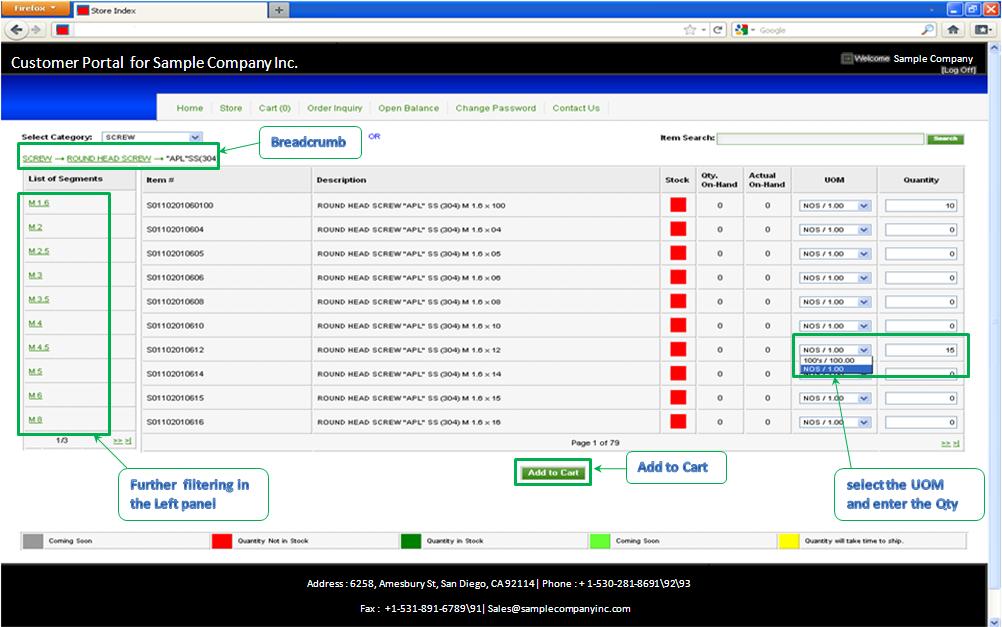This screenshot has width=1002, height=627.
Task: Open UOM dropdown for item S01102010610
Action: click(x=835, y=326)
